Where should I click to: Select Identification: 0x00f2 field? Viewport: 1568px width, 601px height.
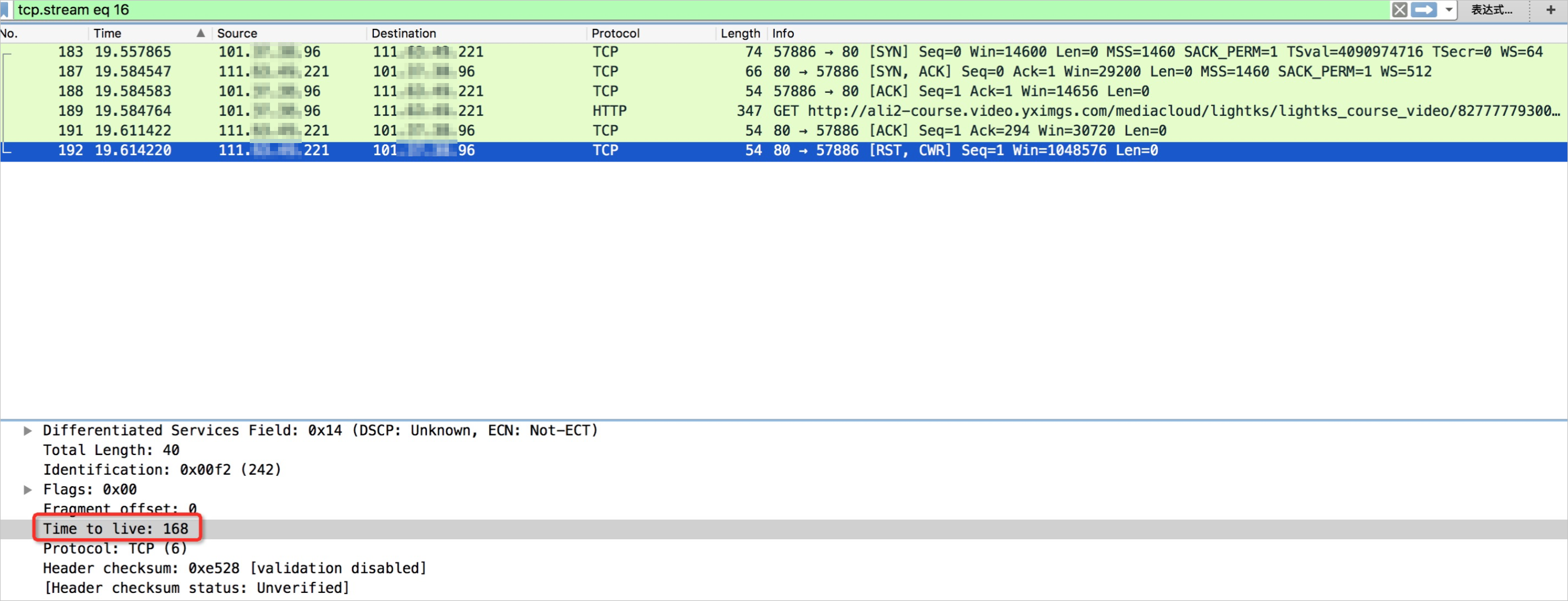pyautogui.click(x=162, y=470)
